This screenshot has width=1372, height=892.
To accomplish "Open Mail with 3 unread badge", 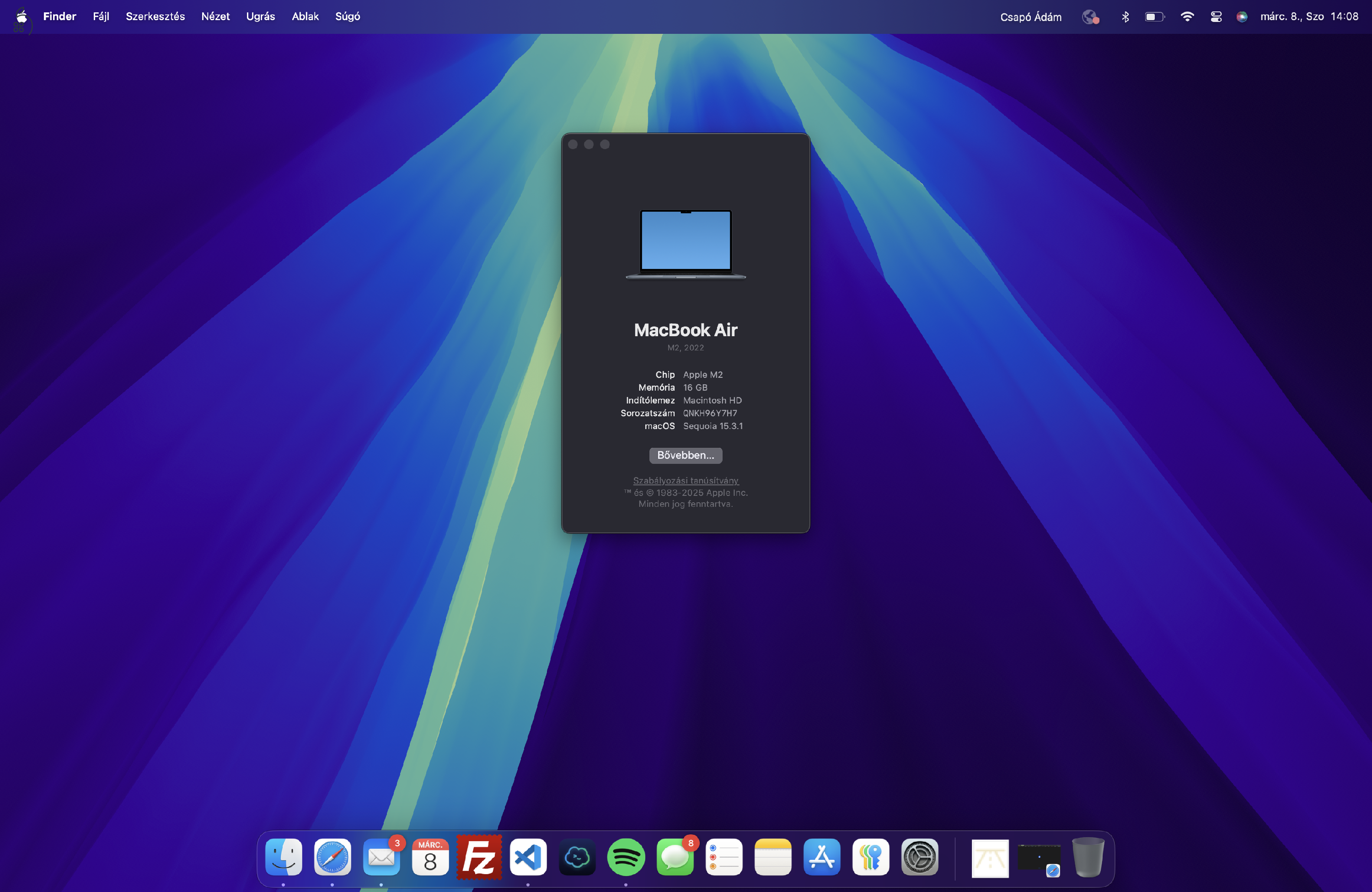I will [381, 857].
